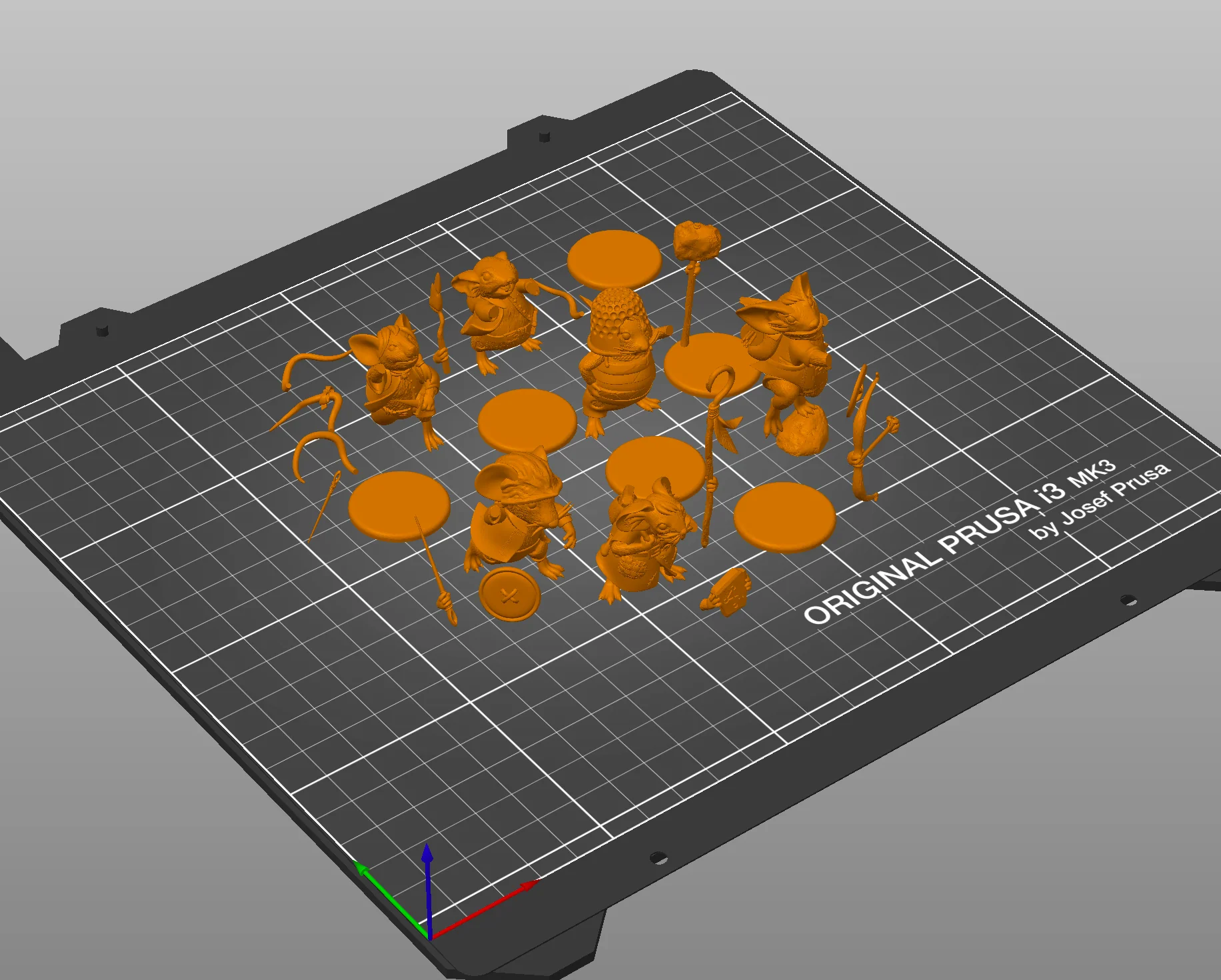Pick the shepherd's crook staff model
This screenshot has height=980, width=1221.
click(714, 440)
